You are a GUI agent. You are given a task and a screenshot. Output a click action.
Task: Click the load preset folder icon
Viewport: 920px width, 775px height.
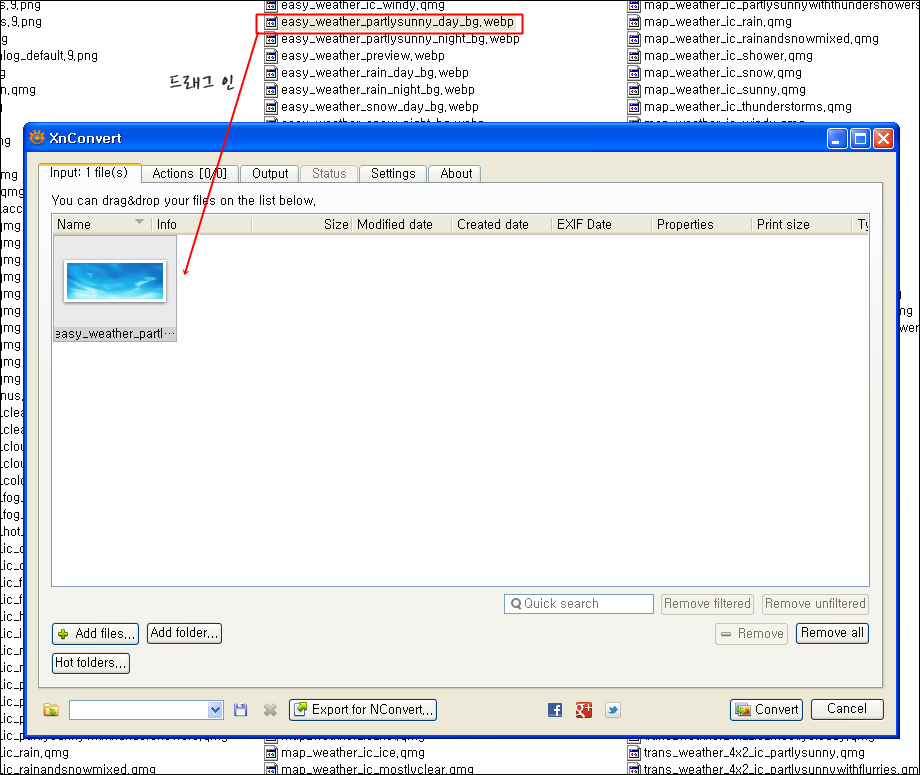click(x=51, y=710)
